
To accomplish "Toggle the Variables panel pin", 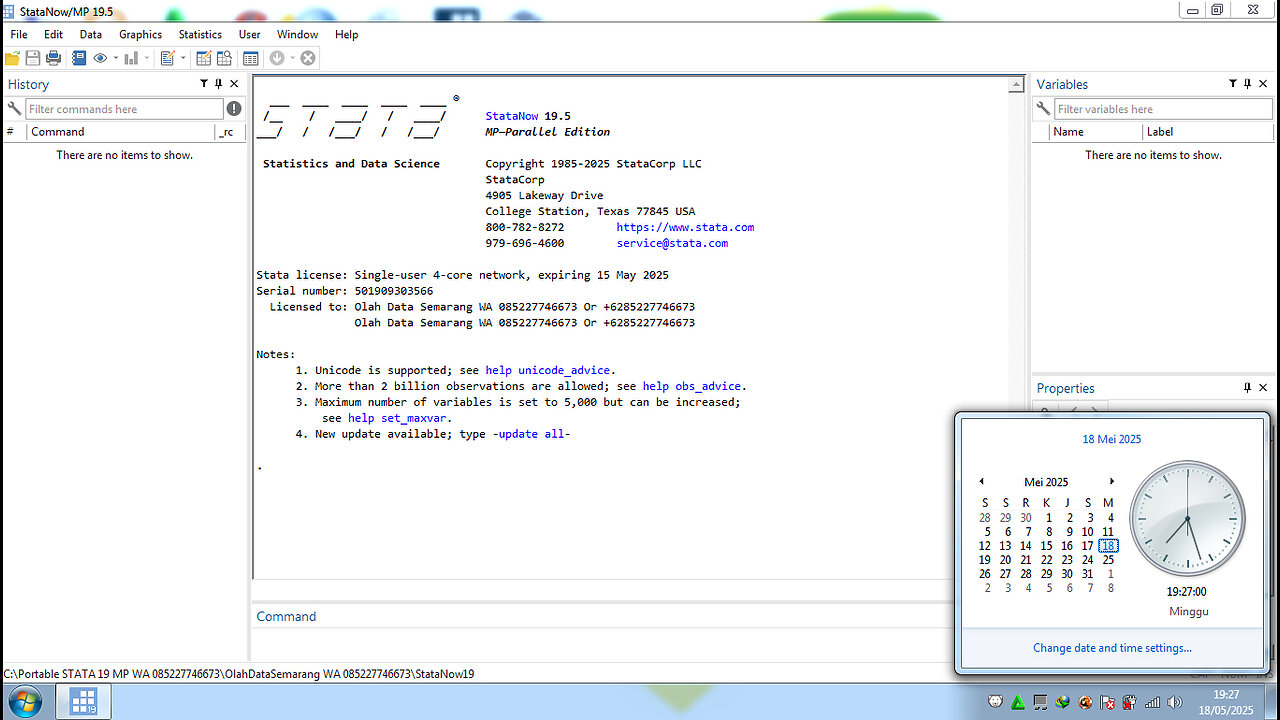I will coord(1248,84).
